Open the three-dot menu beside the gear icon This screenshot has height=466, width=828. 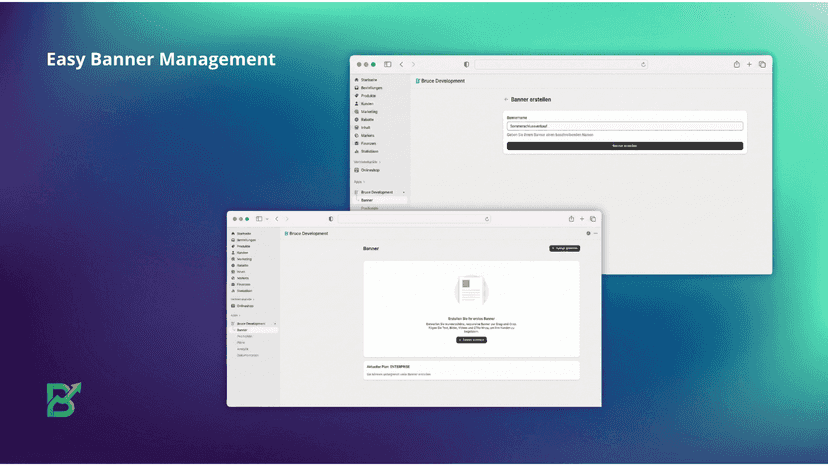596,233
